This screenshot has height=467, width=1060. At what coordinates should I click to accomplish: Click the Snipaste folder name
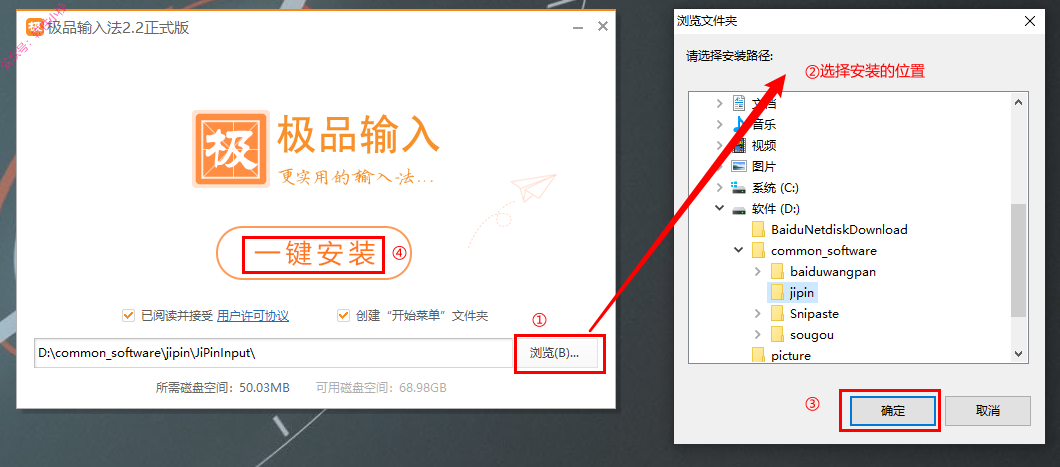(x=814, y=314)
